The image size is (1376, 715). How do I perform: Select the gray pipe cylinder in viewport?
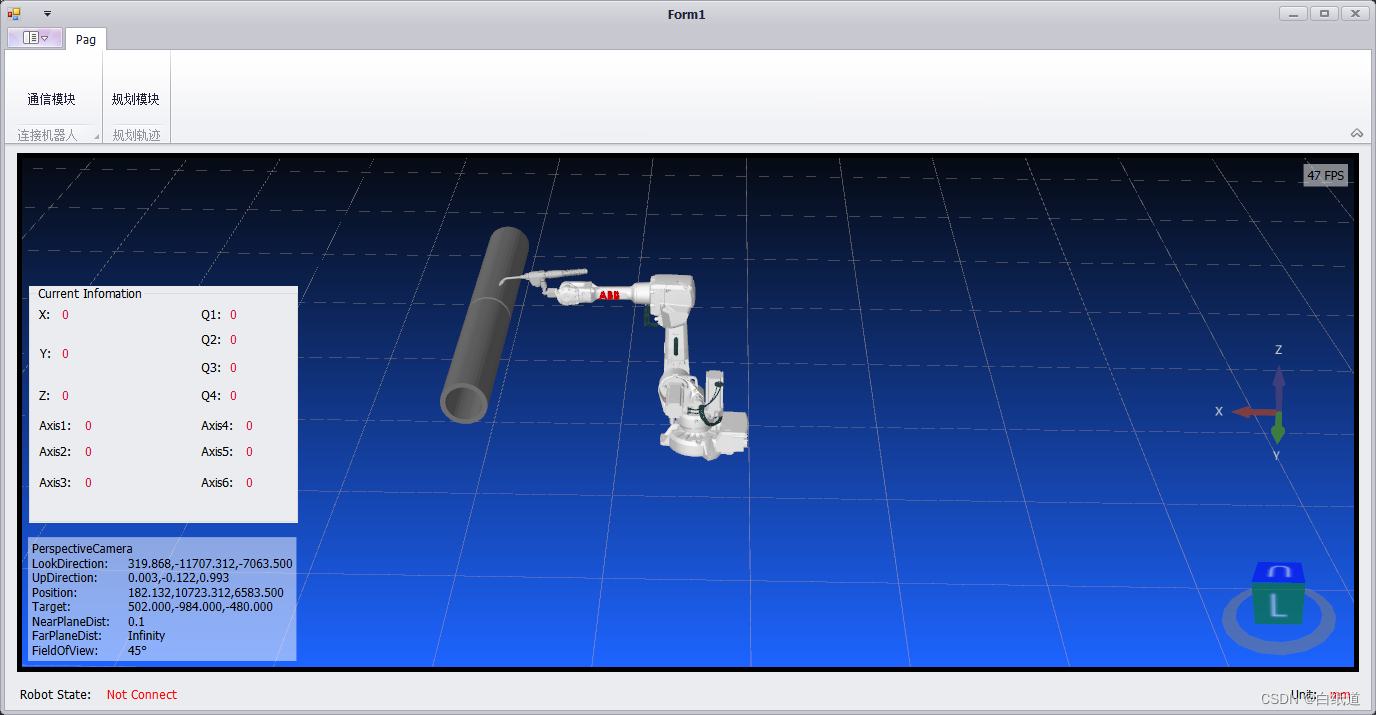click(485, 324)
